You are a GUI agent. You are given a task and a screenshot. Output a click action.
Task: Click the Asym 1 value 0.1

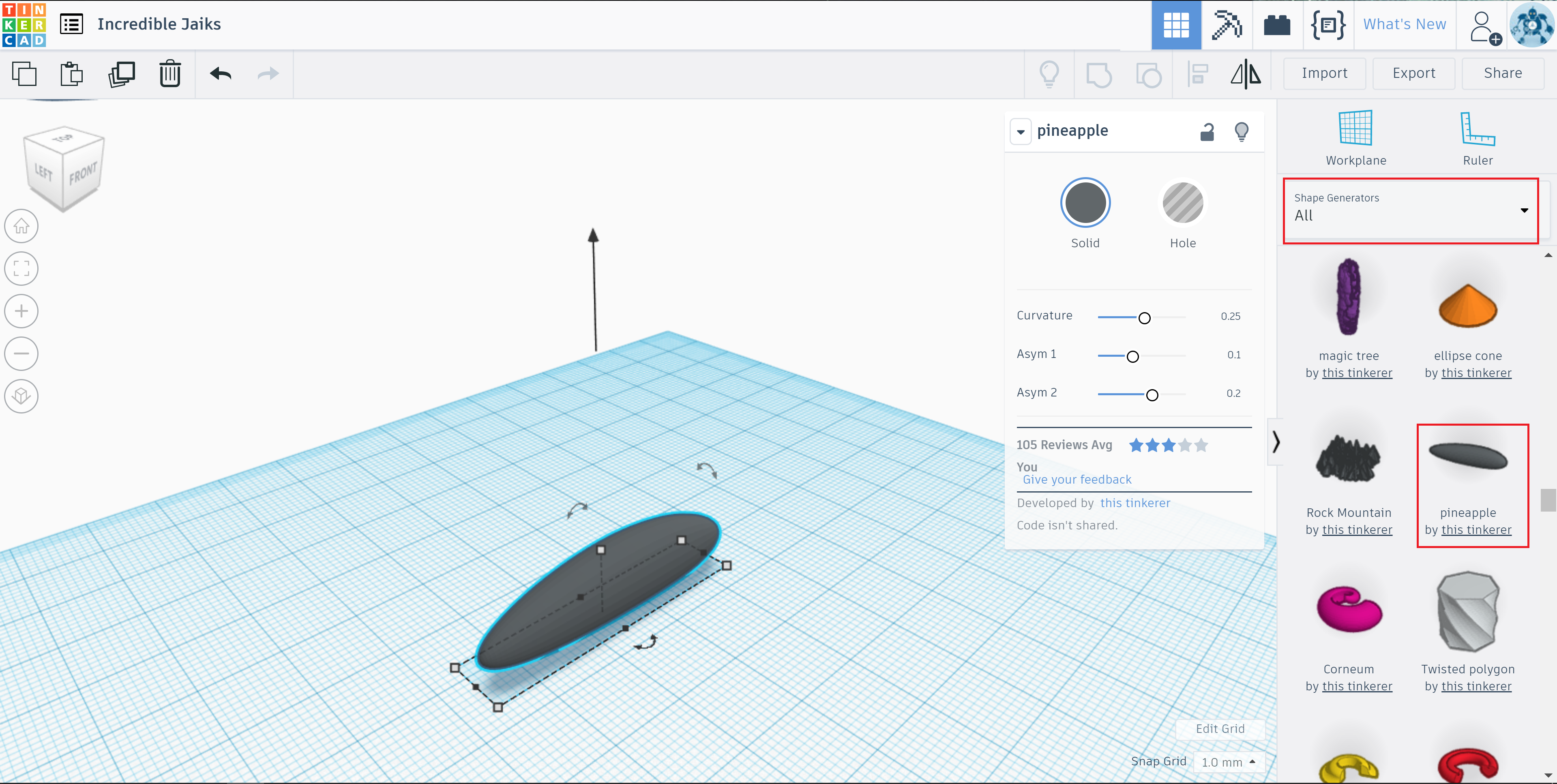[1233, 355]
